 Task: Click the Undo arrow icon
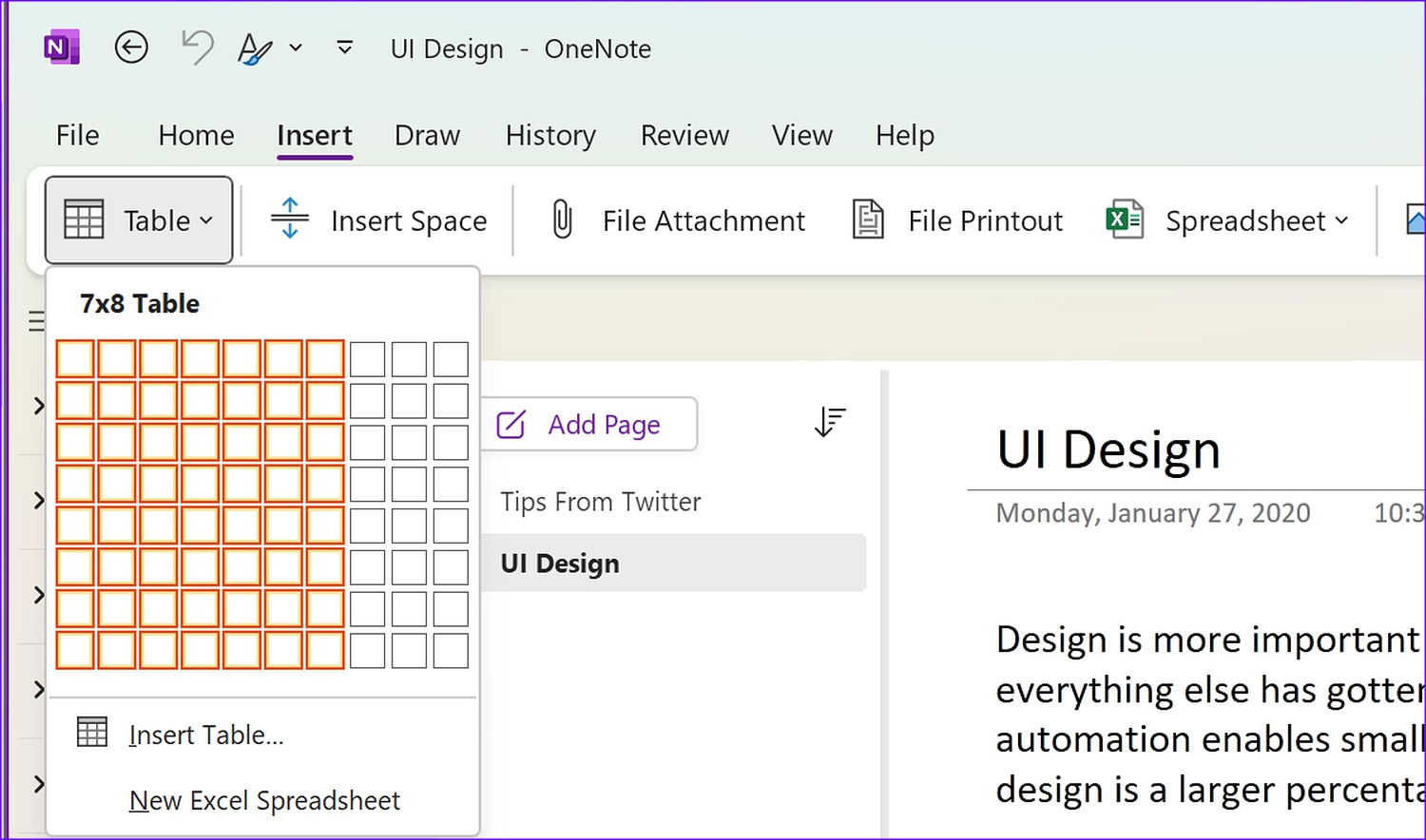click(196, 46)
